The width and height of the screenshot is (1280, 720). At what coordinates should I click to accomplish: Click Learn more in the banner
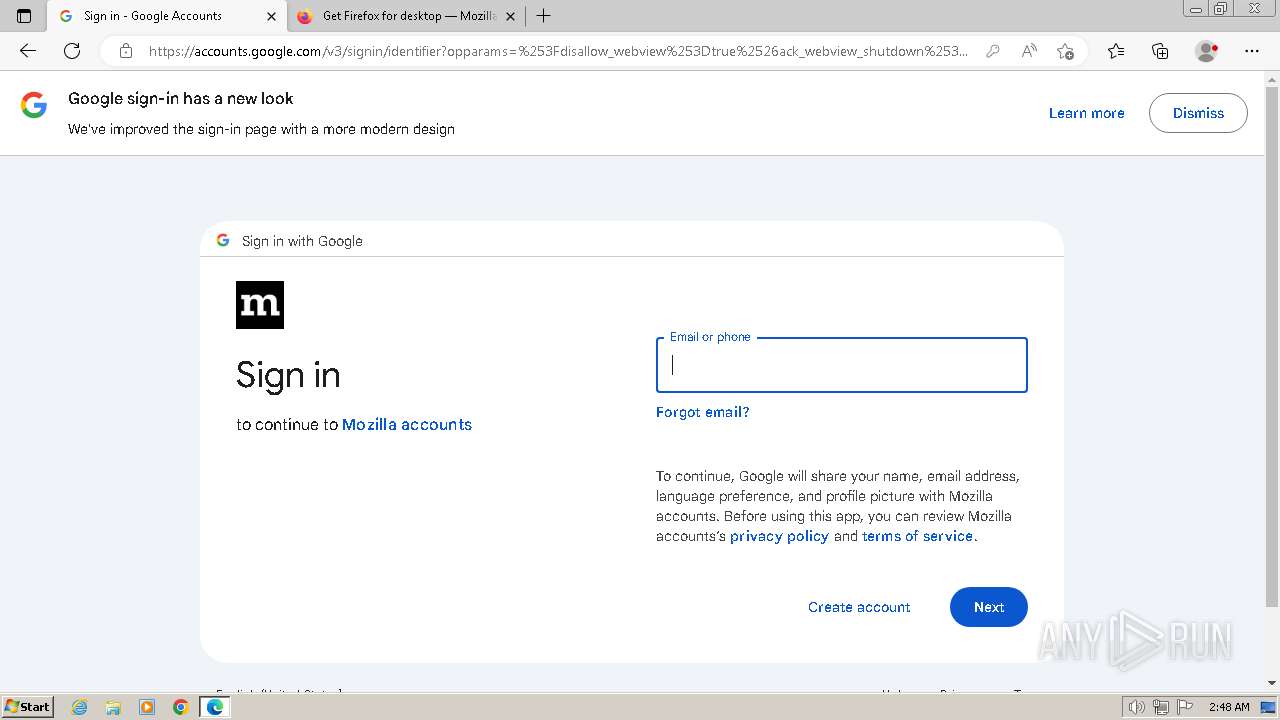coord(1086,113)
